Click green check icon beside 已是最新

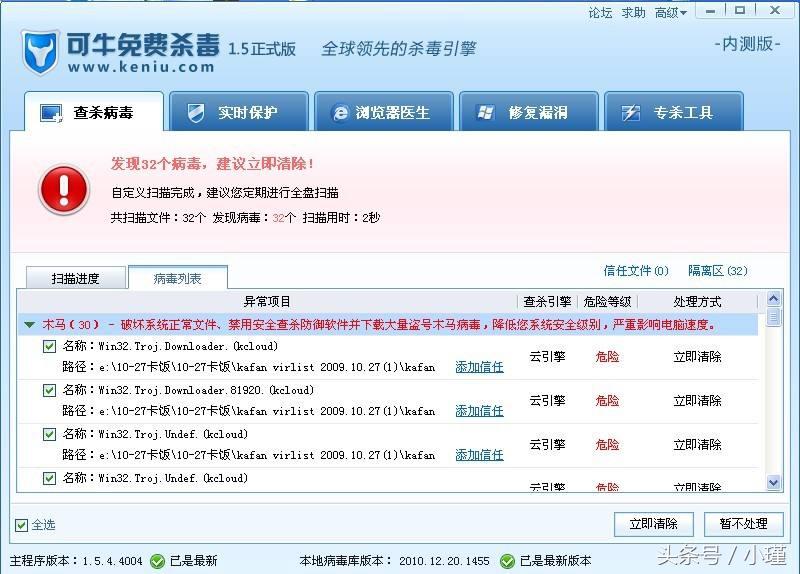pos(157,561)
